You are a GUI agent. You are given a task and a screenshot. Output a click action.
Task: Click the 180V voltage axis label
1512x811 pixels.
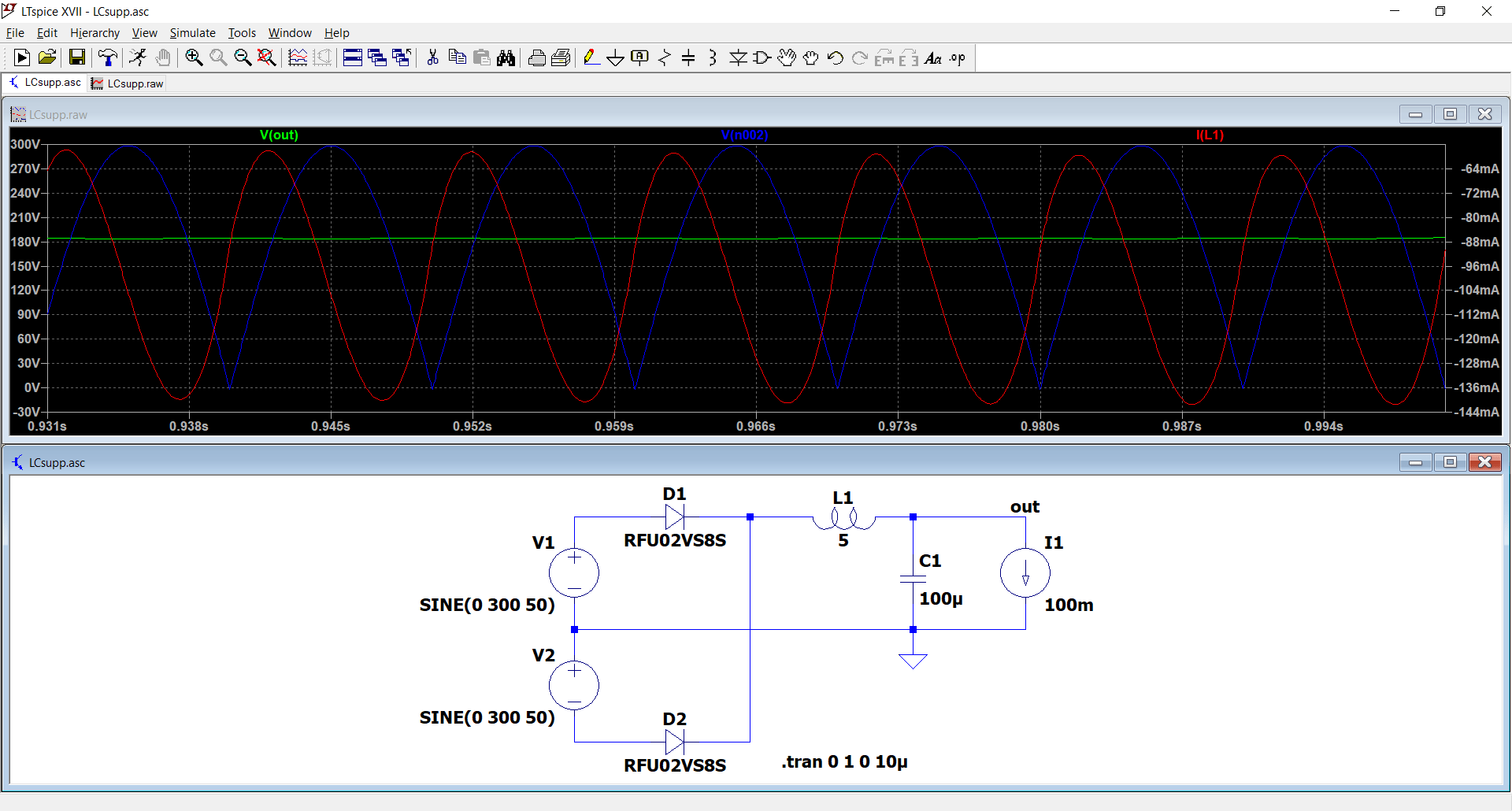(x=25, y=242)
